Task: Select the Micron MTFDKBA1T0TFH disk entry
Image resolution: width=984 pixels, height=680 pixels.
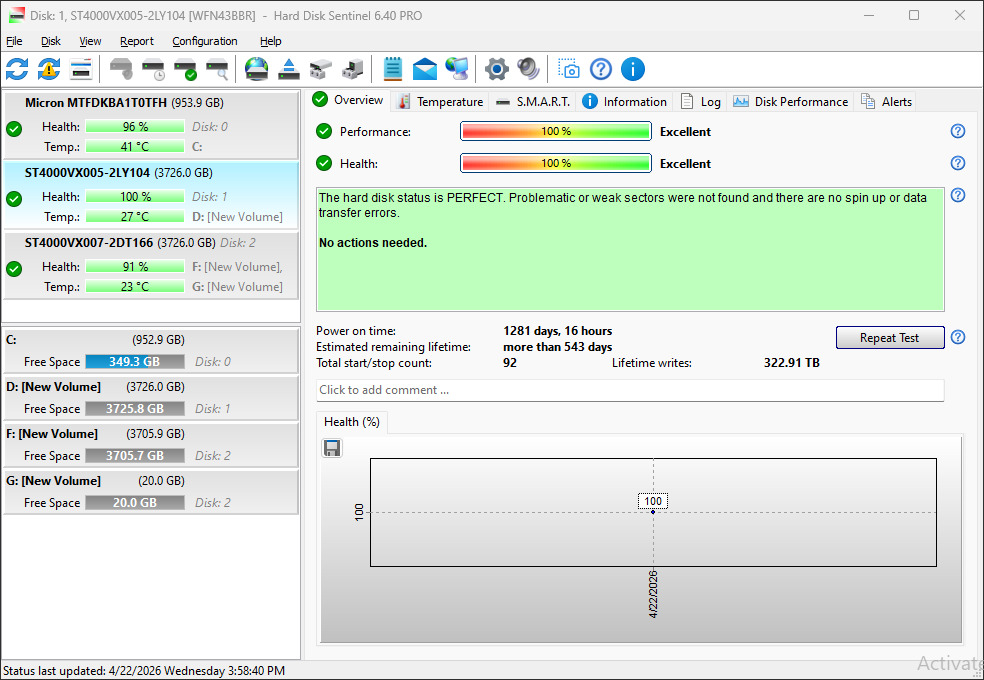Action: [x=151, y=124]
